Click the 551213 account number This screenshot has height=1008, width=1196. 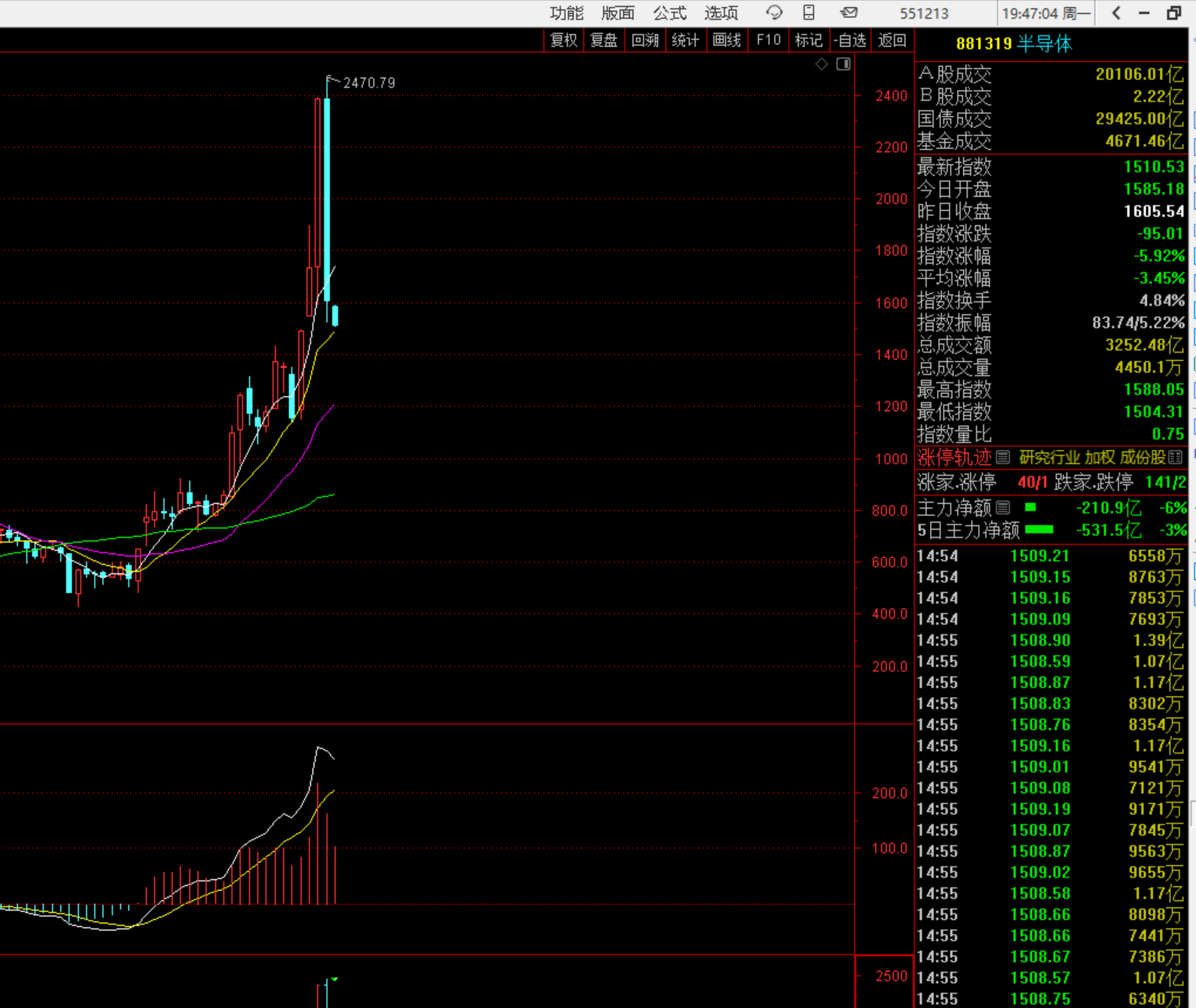[924, 13]
